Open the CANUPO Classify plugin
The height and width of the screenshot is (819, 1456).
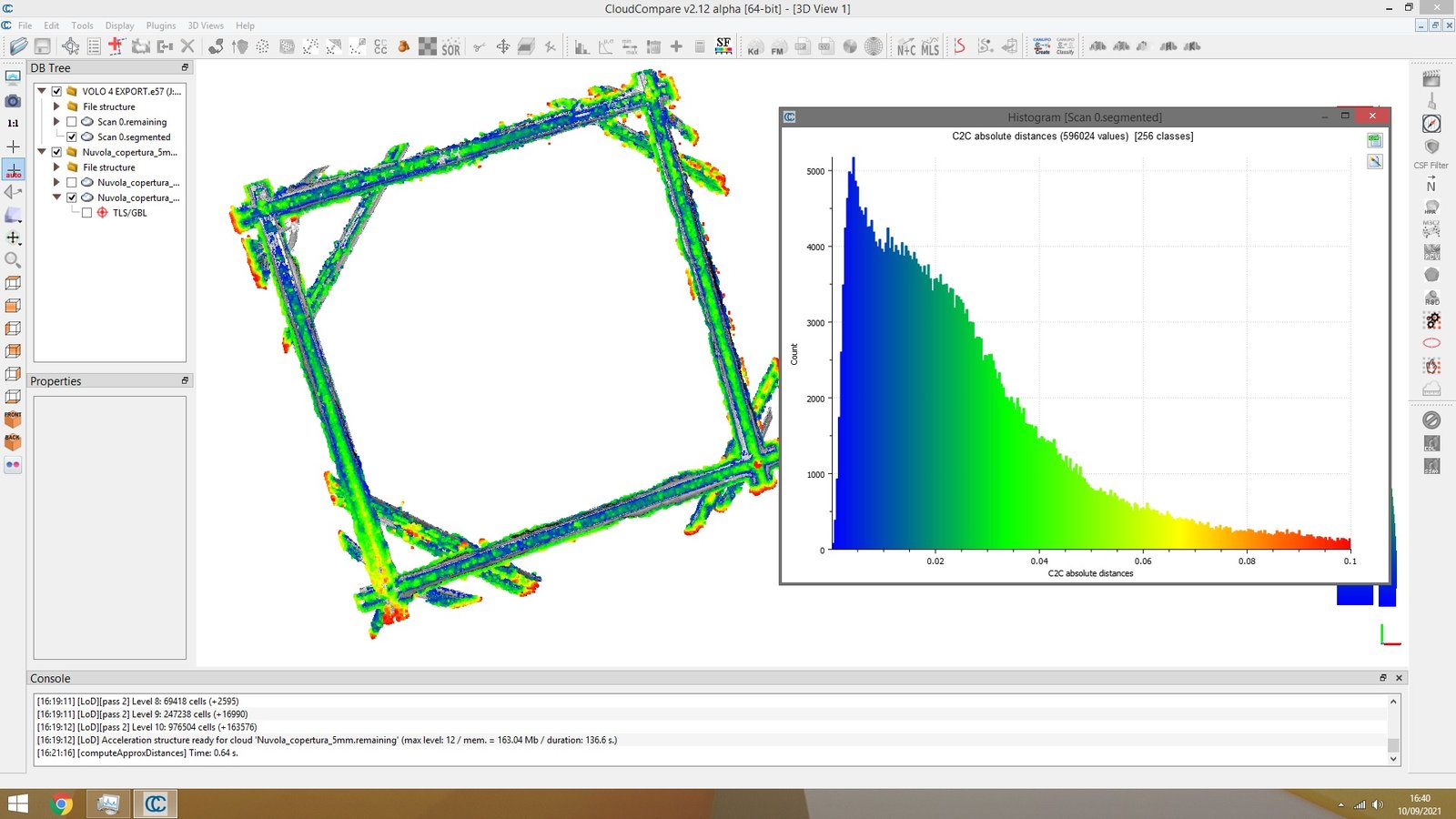(x=1066, y=46)
